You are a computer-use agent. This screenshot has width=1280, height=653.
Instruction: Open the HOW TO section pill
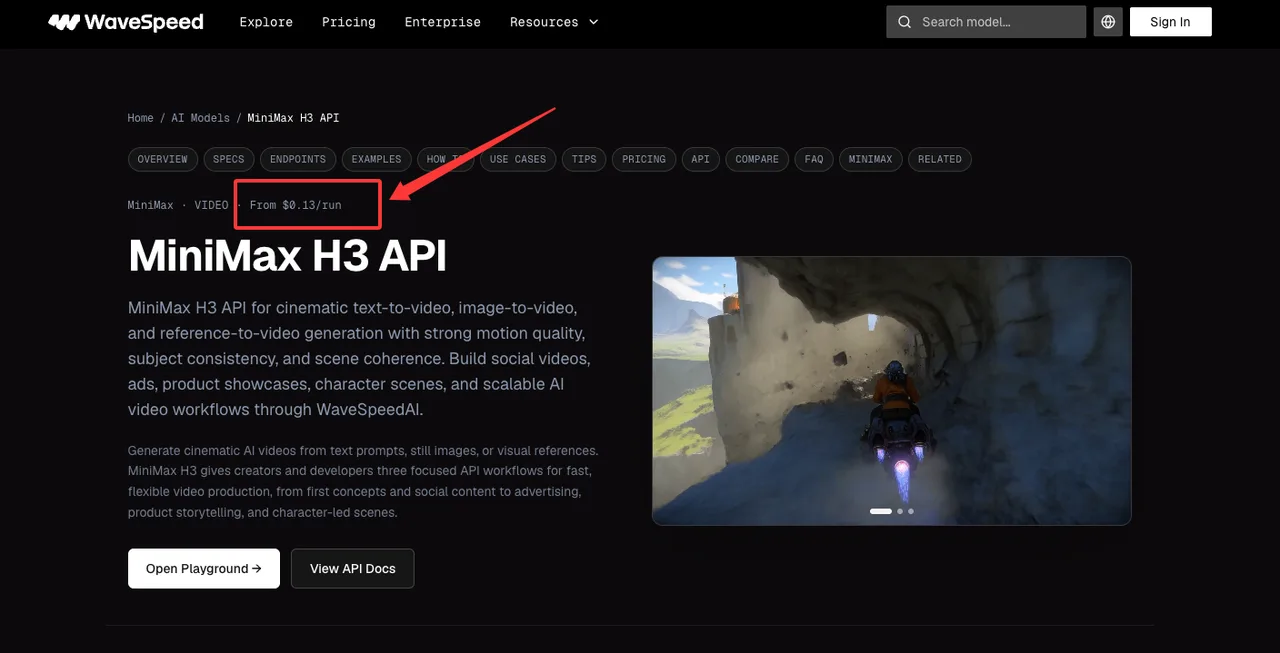pyautogui.click(x=446, y=159)
